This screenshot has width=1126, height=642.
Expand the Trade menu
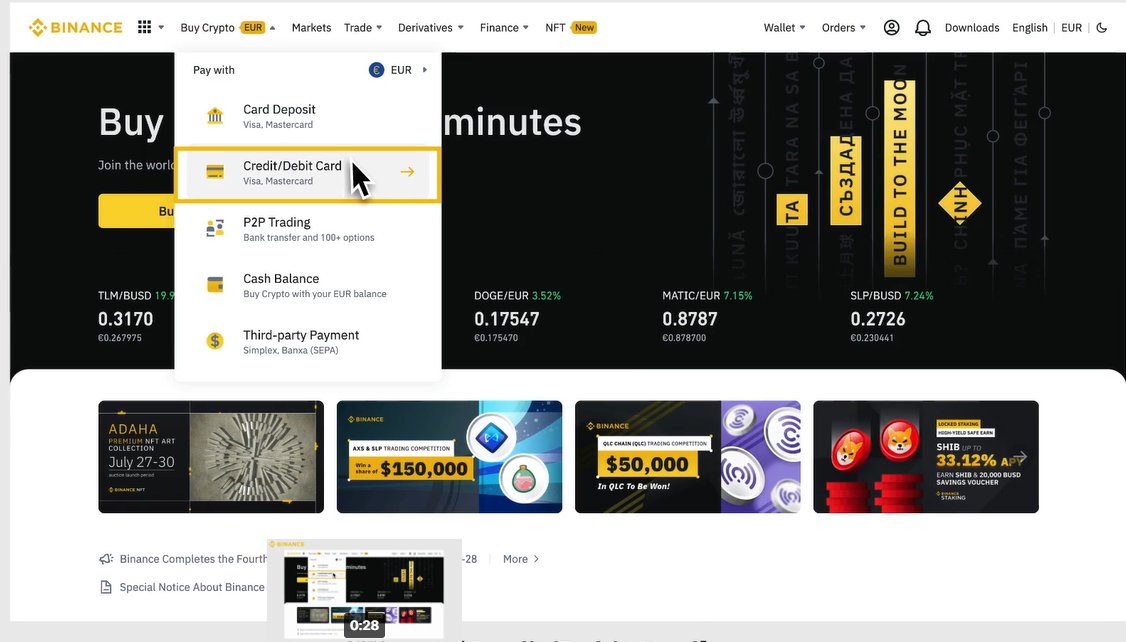[x=363, y=27]
